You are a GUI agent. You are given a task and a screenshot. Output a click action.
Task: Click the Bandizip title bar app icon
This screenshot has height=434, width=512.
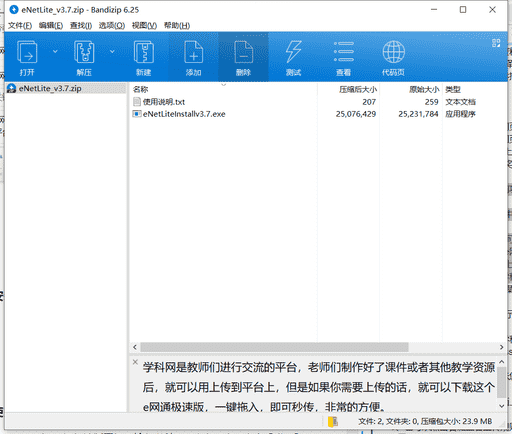coord(14,10)
